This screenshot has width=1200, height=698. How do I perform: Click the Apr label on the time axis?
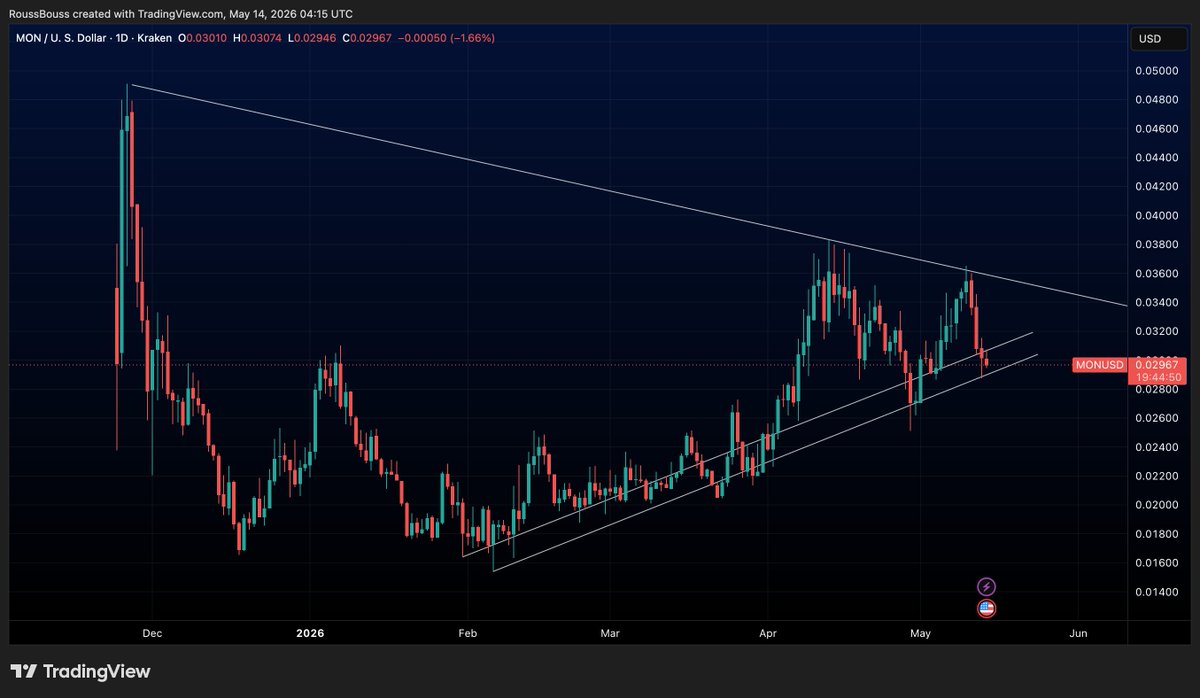[767, 633]
